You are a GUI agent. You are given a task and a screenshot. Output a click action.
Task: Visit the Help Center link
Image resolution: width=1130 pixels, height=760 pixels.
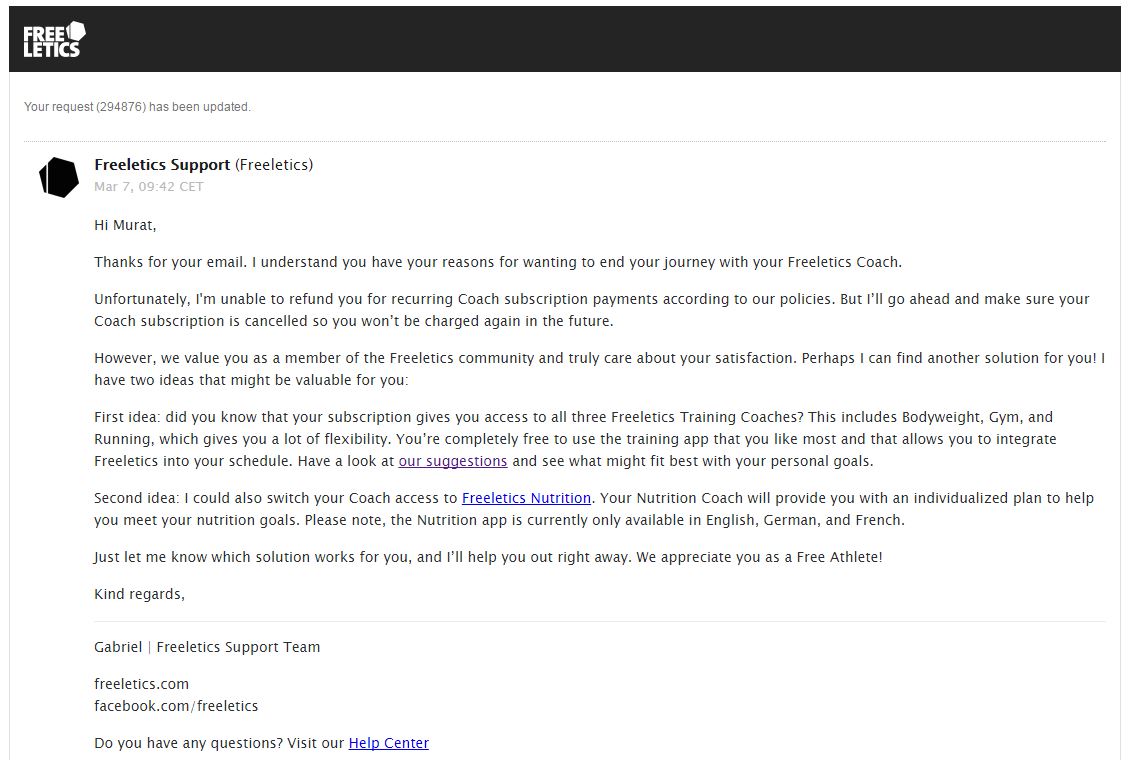click(388, 743)
